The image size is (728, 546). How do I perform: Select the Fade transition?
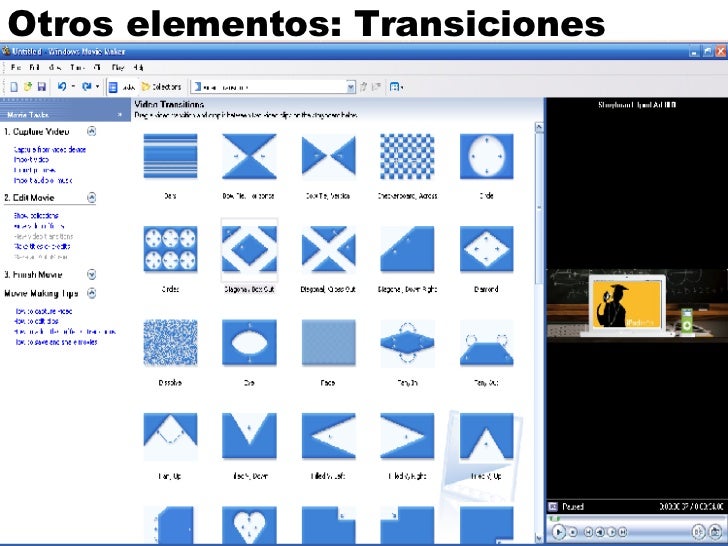(328, 343)
